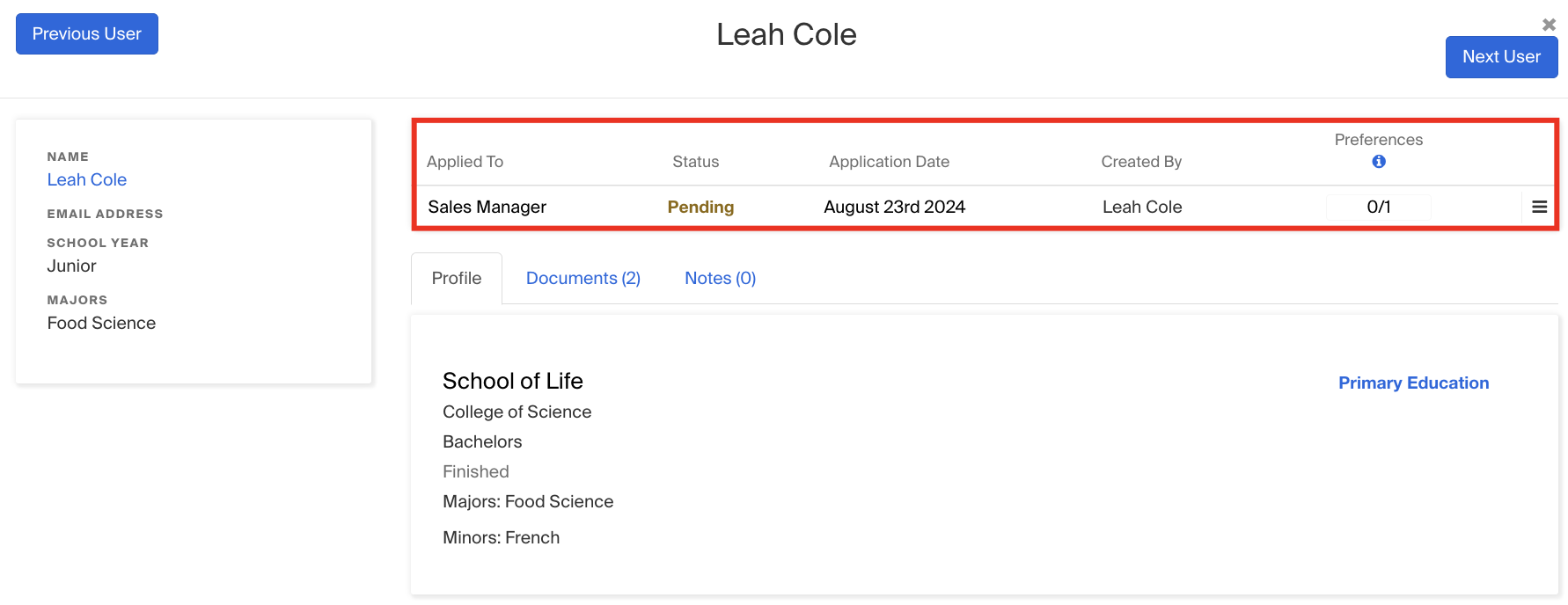Switch to the Documents (2) tab
This screenshot has height=605, width=1568.
(x=583, y=279)
